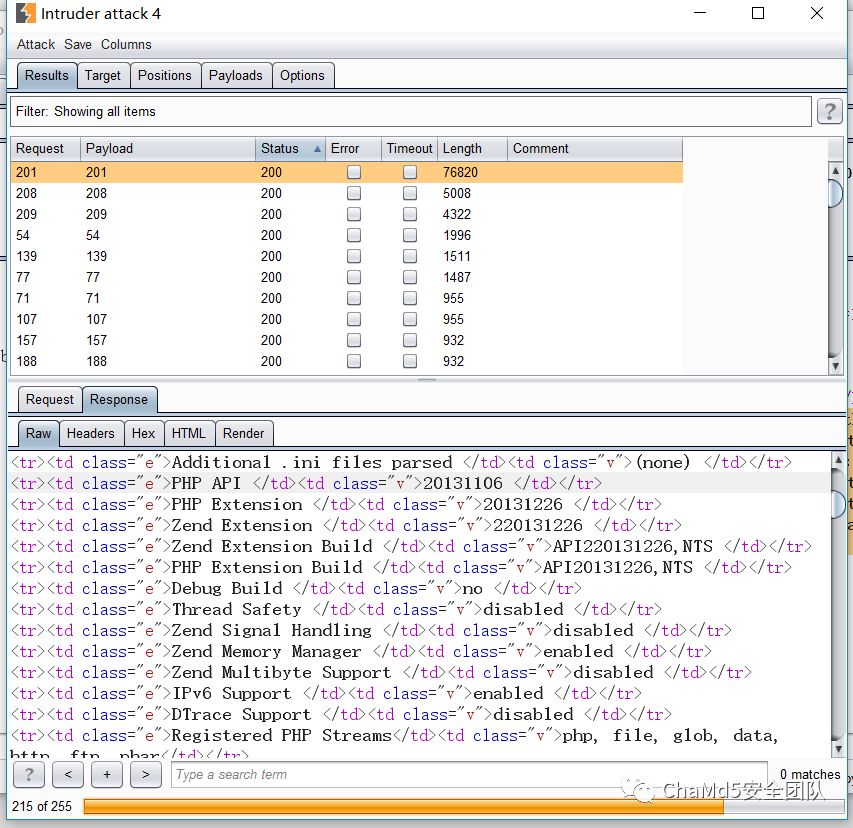Screen dimensions: 853x828
Task: Toggle Timeout checkbox for request 201
Action: click(410, 172)
